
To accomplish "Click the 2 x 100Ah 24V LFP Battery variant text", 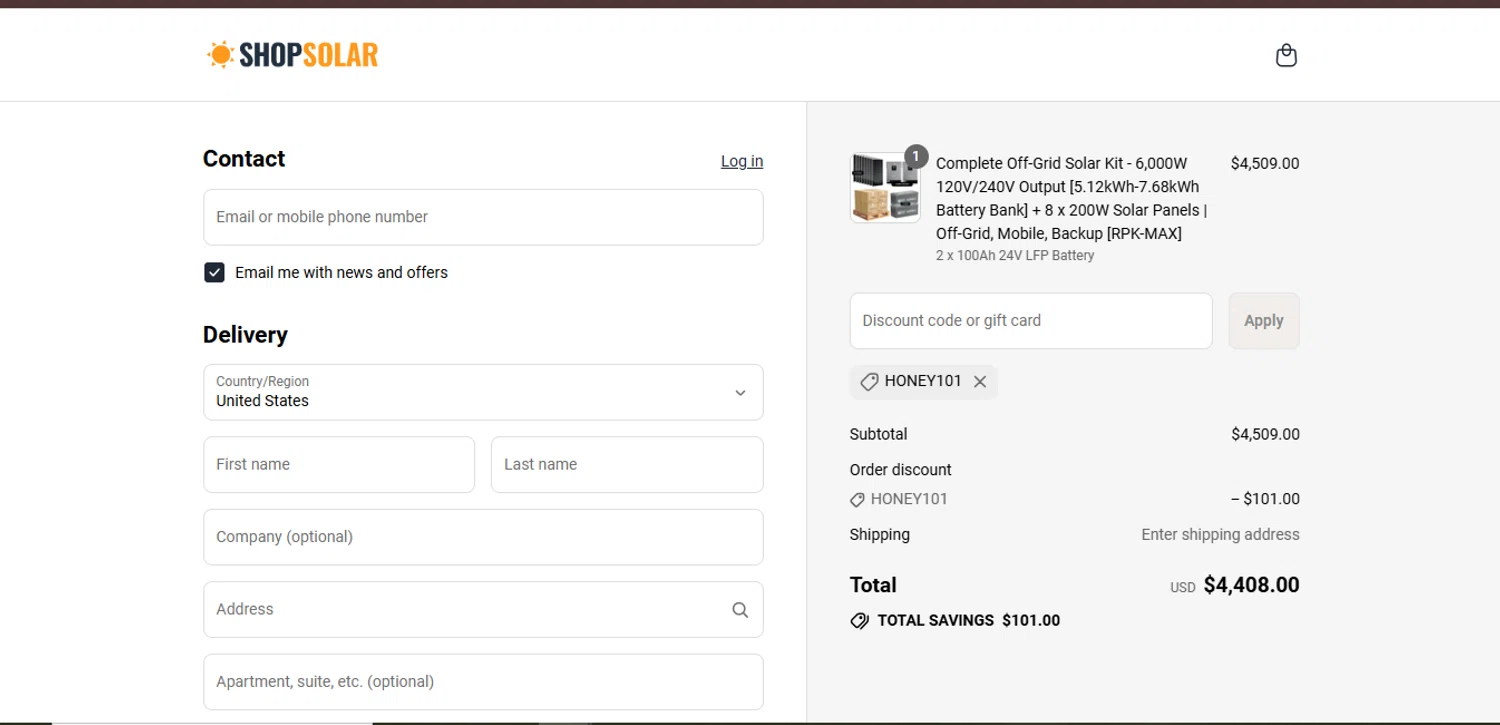I will [x=1015, y=256].
